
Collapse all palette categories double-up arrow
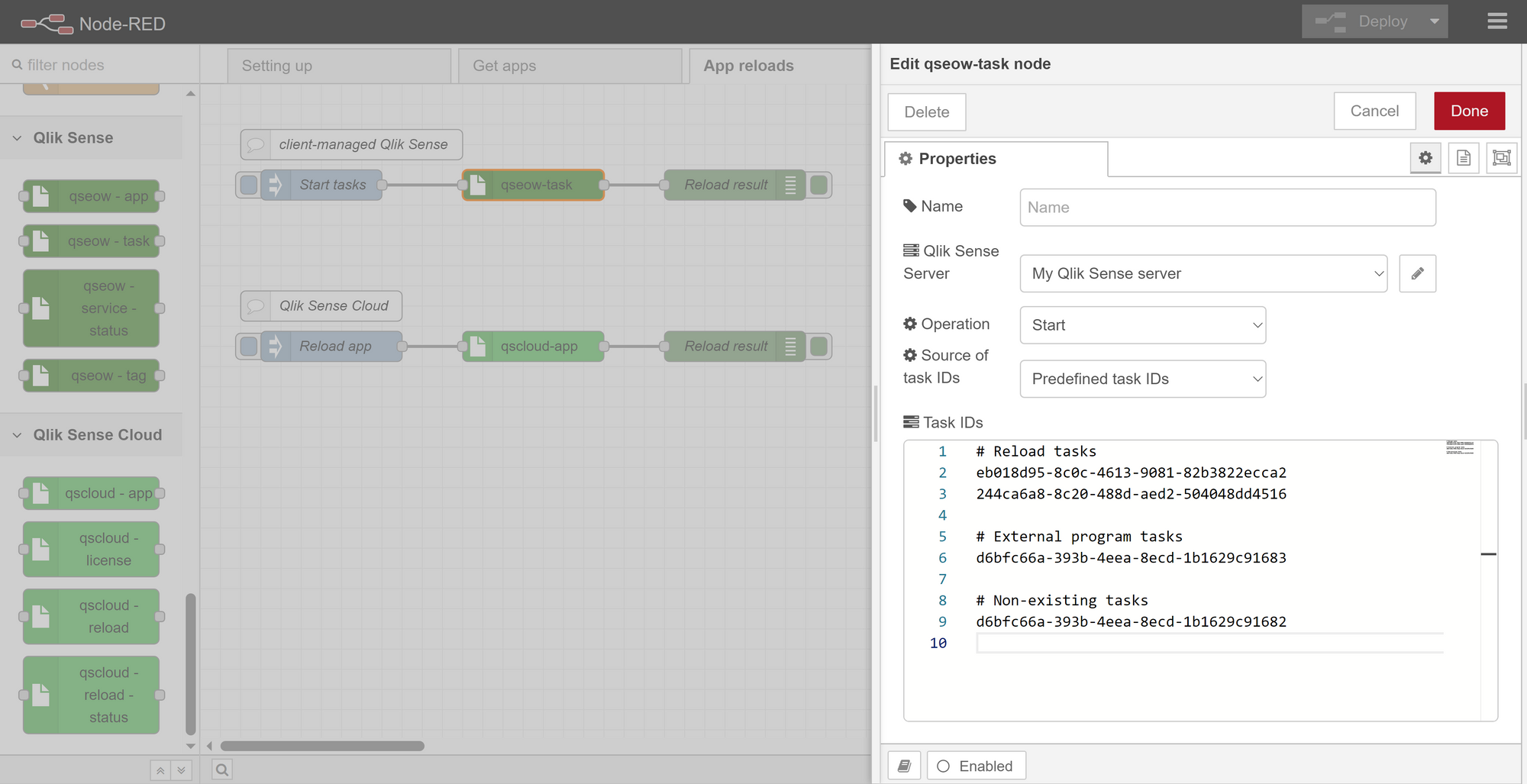coord(160,770)
